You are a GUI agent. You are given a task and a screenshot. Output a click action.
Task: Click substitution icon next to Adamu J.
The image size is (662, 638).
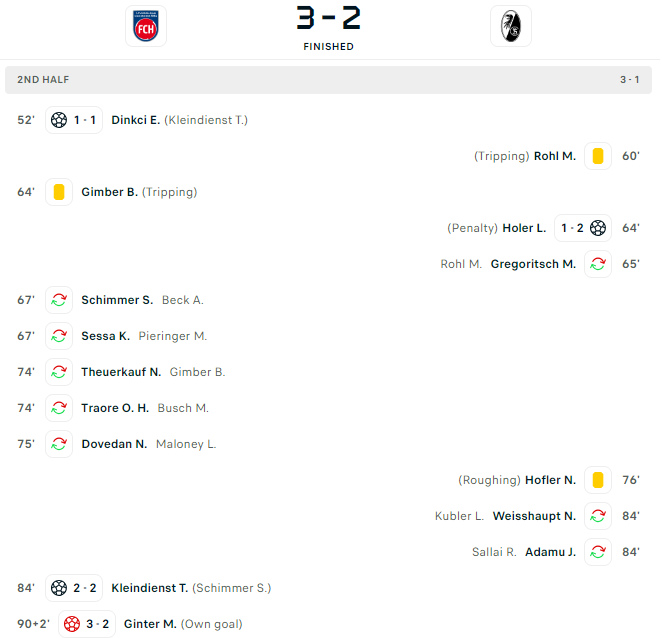point(598,551)
